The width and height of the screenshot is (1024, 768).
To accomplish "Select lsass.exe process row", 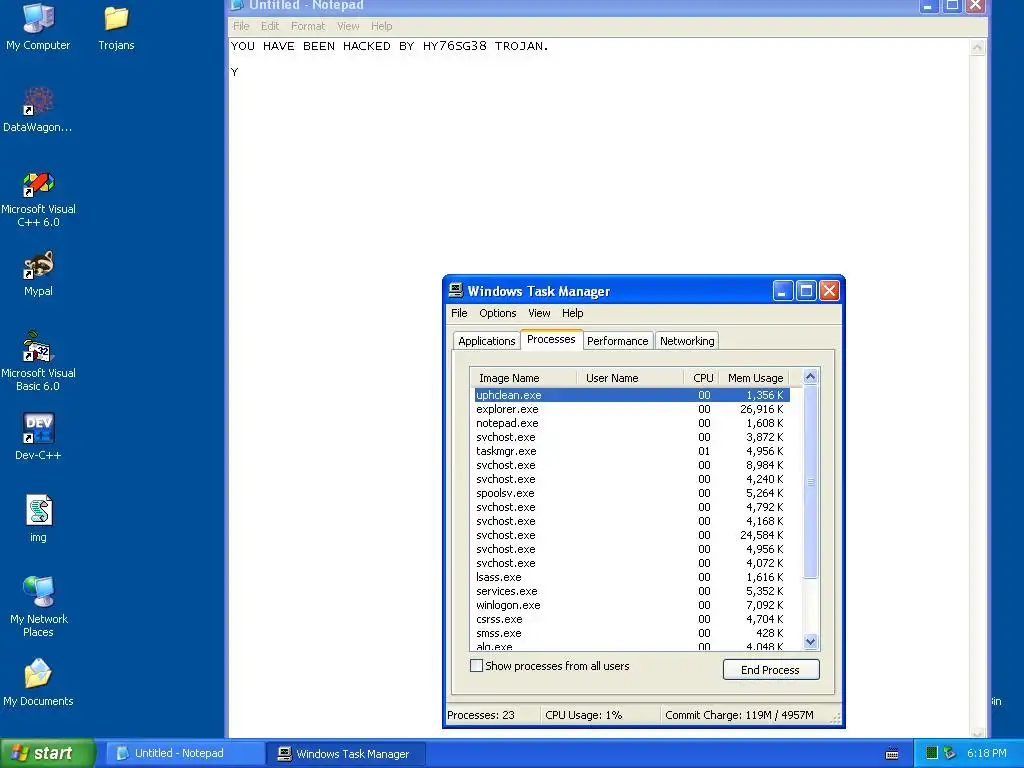I will 632,577.
